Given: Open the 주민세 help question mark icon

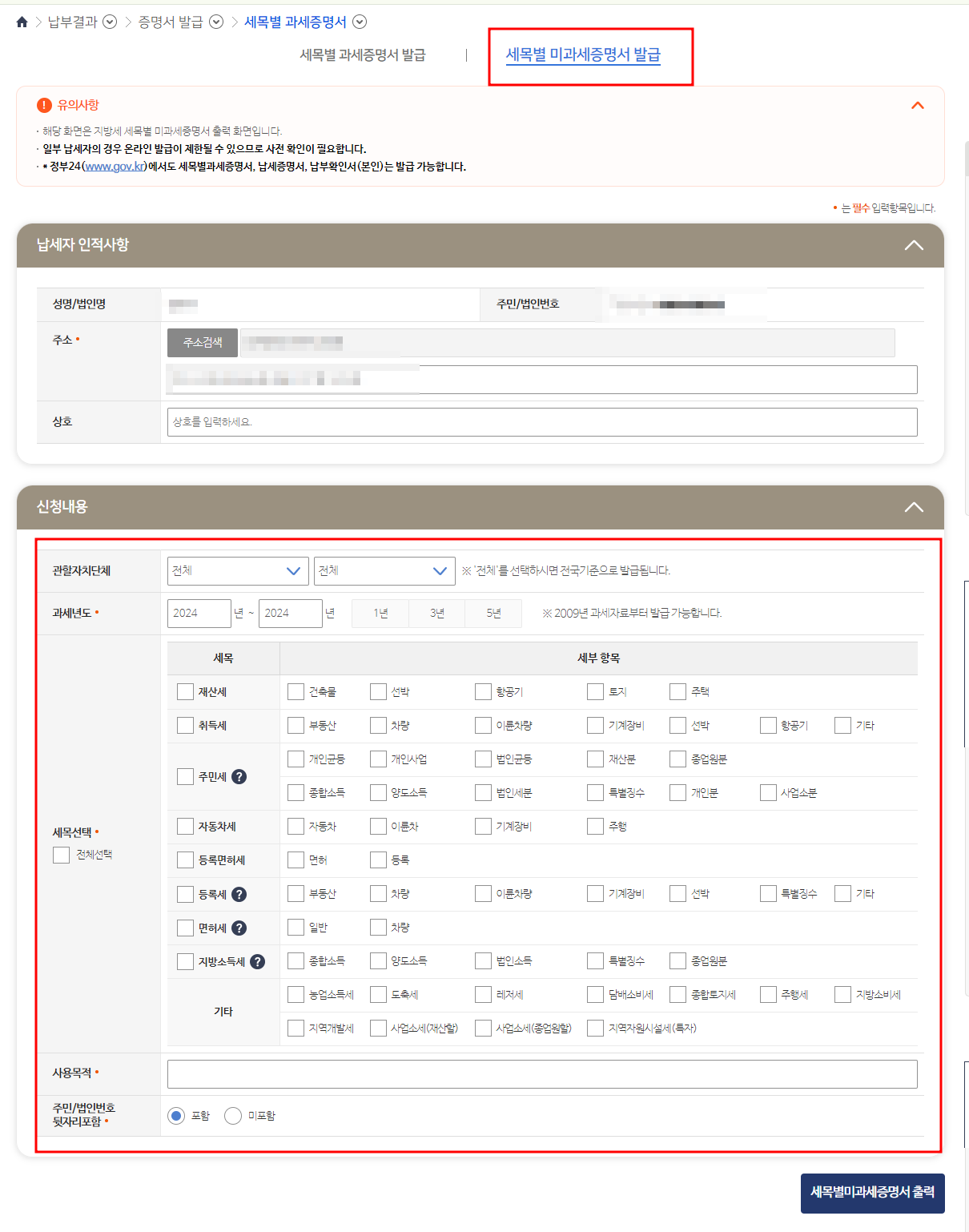Looking at the screenshot, I should (239, 775).
